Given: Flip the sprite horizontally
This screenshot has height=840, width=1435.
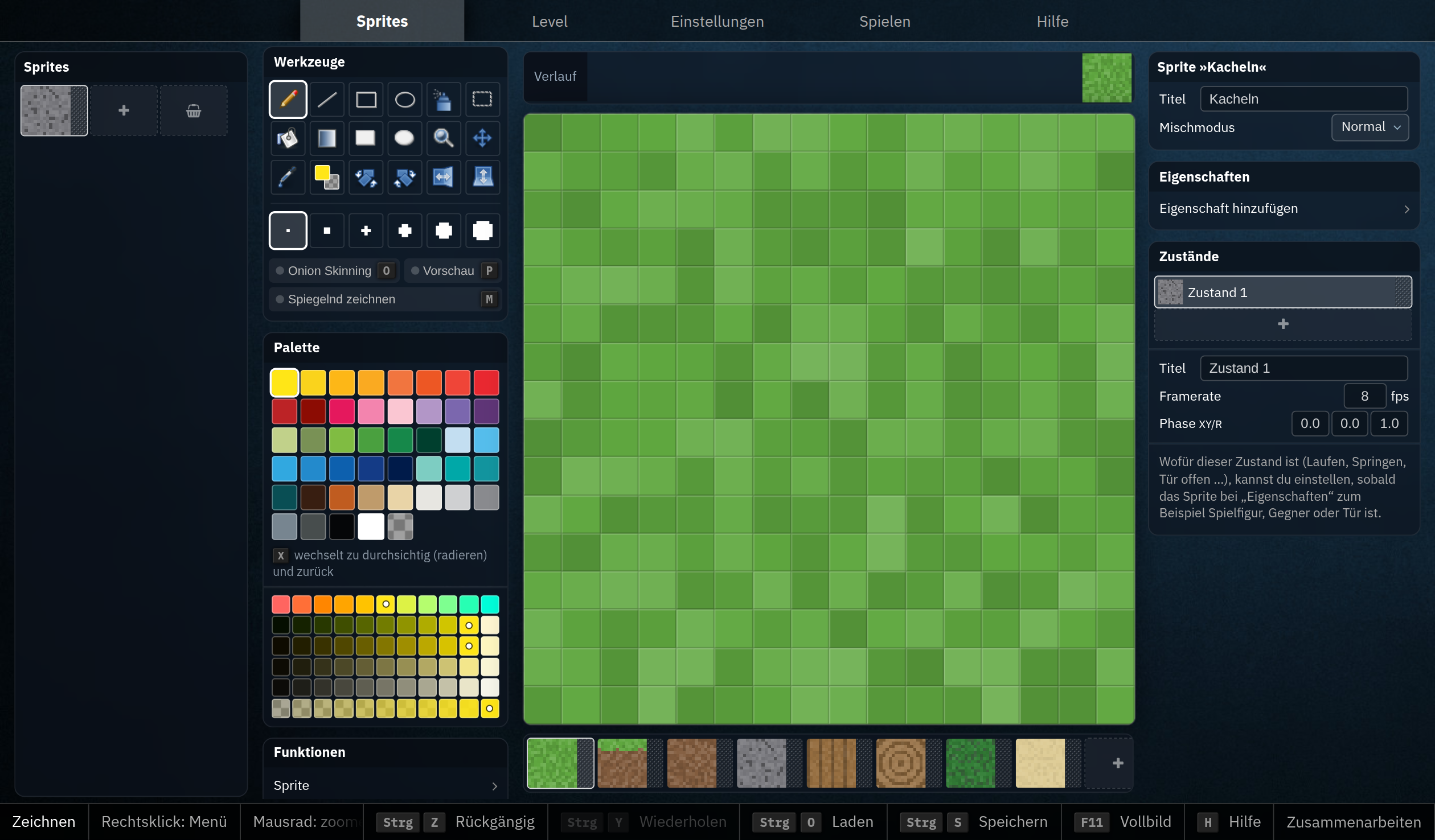Looking at the screenshot, I should 443,177.
